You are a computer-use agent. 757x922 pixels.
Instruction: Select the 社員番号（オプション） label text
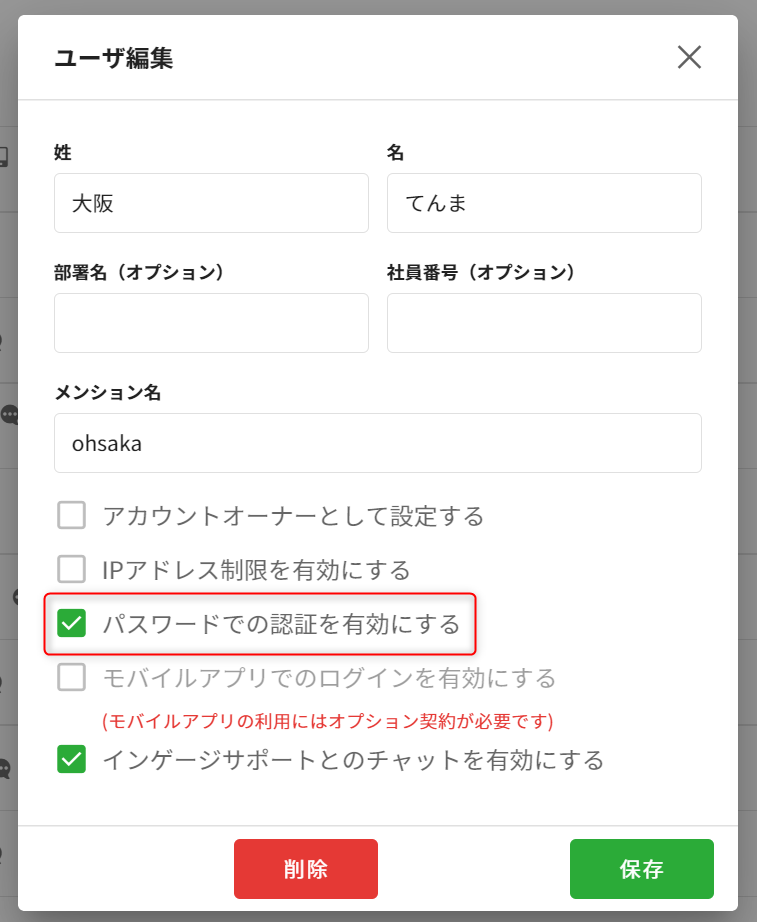point(481,272)
